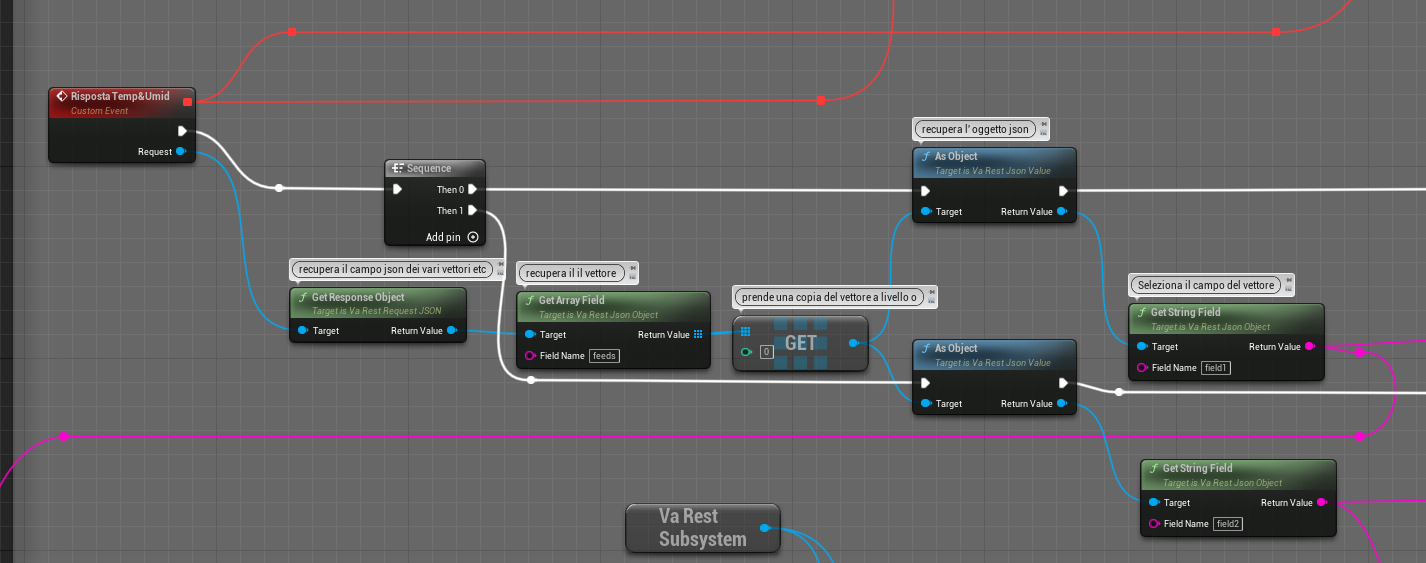1426x563 pixels.
Task: Click Return Value pin of field2 Get String Field
Action: (x=1322, y=502)
